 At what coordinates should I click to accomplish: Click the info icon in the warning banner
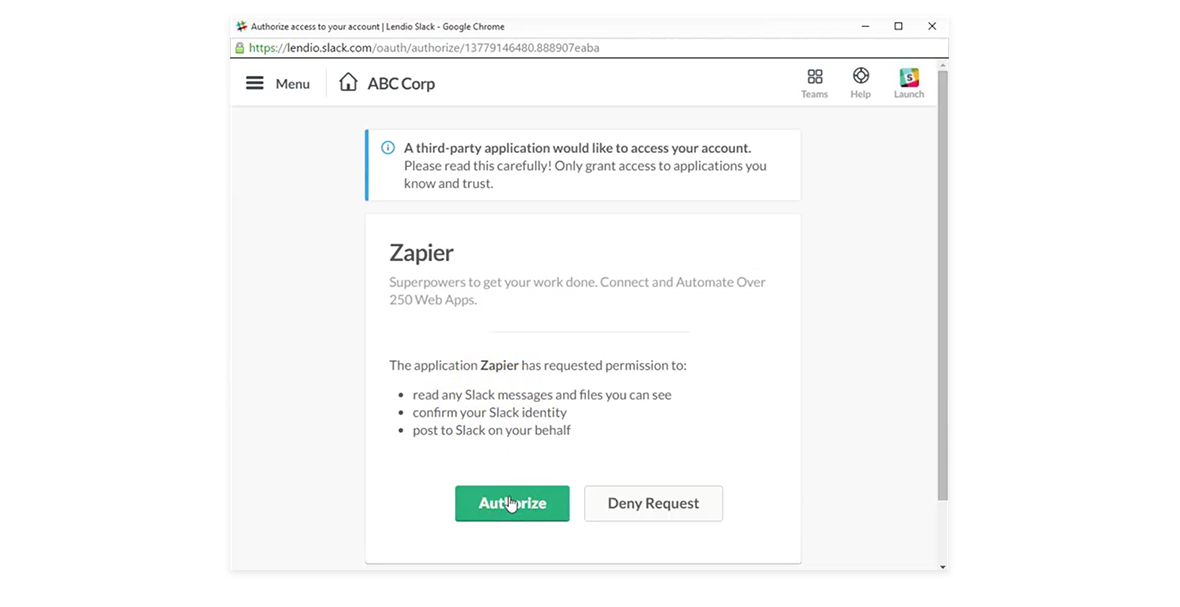(x=388, y=147)
